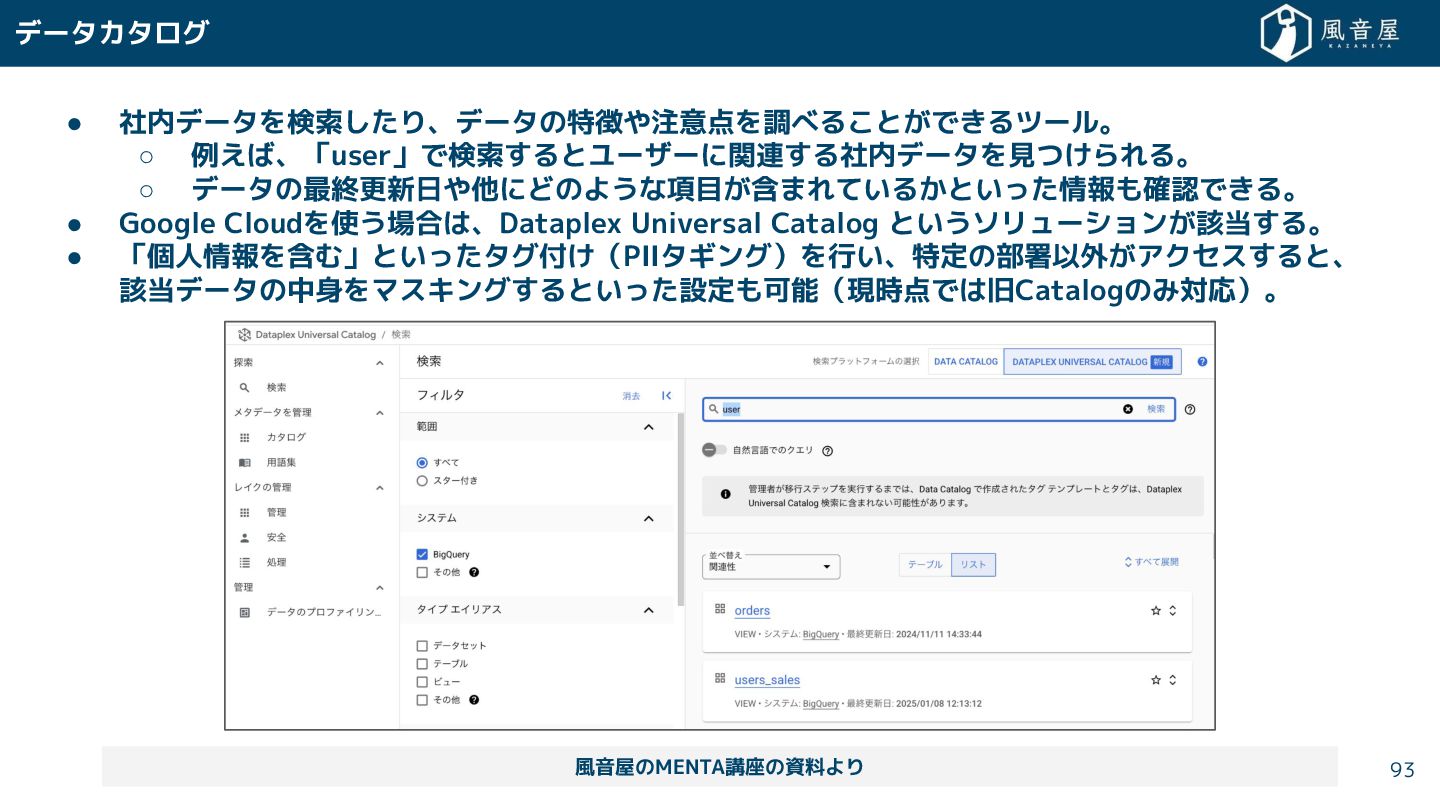1440x810 pixels.
Task: Collapse the 探索 sidebar section
Action: click(379, 363)
